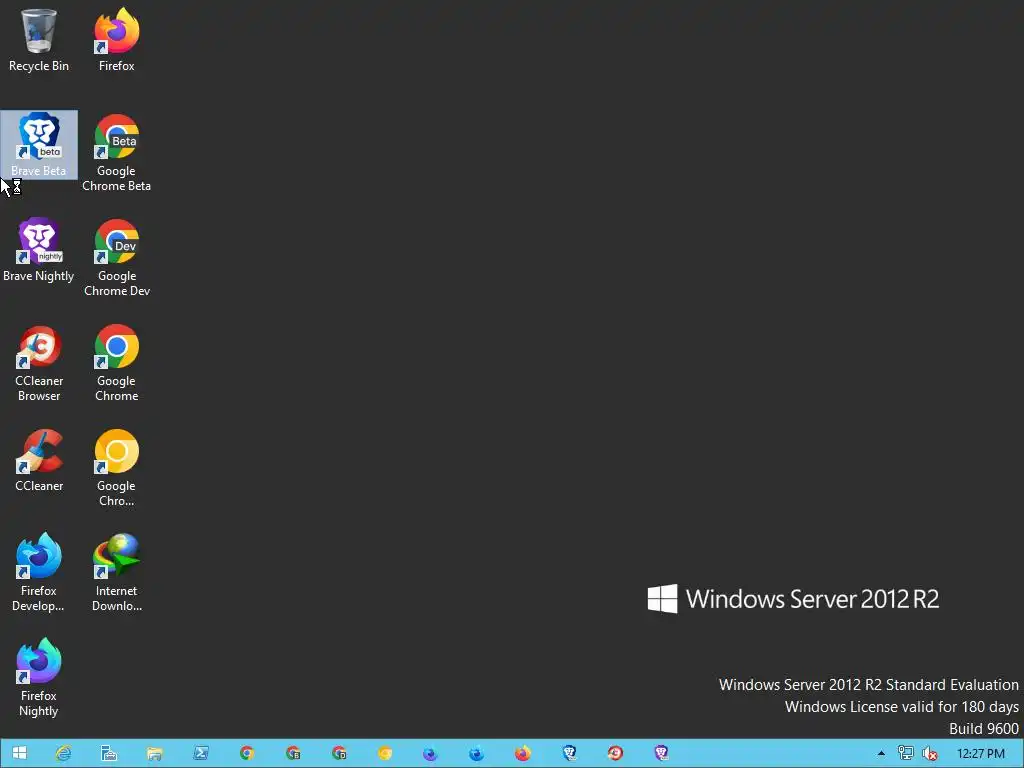Select the yellow Google Chrome Canary desktop shortcut
The width and height of the screenshot is (1024, 768).
pyautogui.click(x=116, y=468)
